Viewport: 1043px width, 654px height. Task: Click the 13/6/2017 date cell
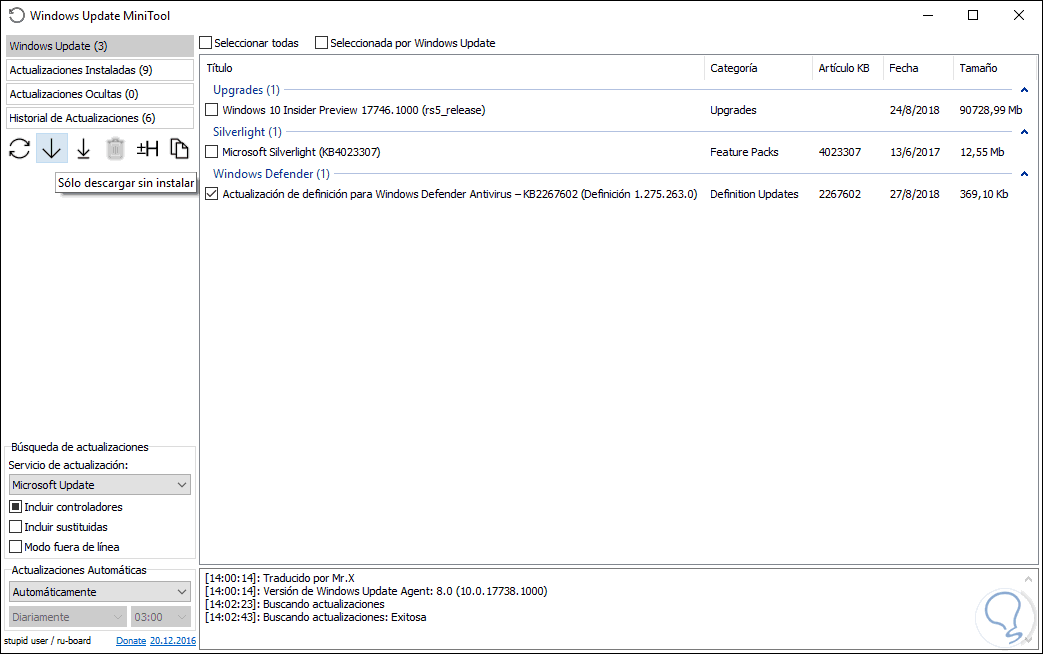pos(915,152)
